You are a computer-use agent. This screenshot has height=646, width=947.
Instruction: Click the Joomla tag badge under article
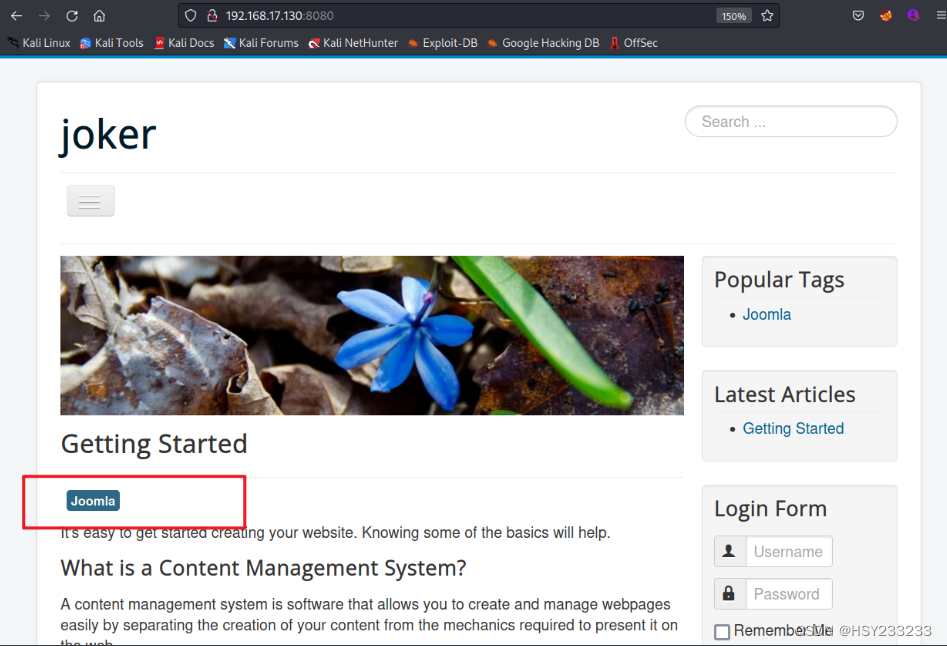click(93, 500)
